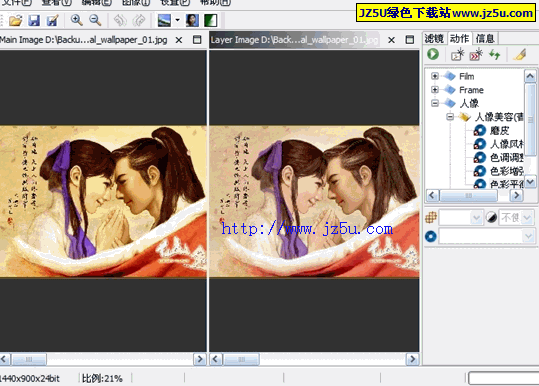Click the new action sparkle icon

click(x=458, y=54)
